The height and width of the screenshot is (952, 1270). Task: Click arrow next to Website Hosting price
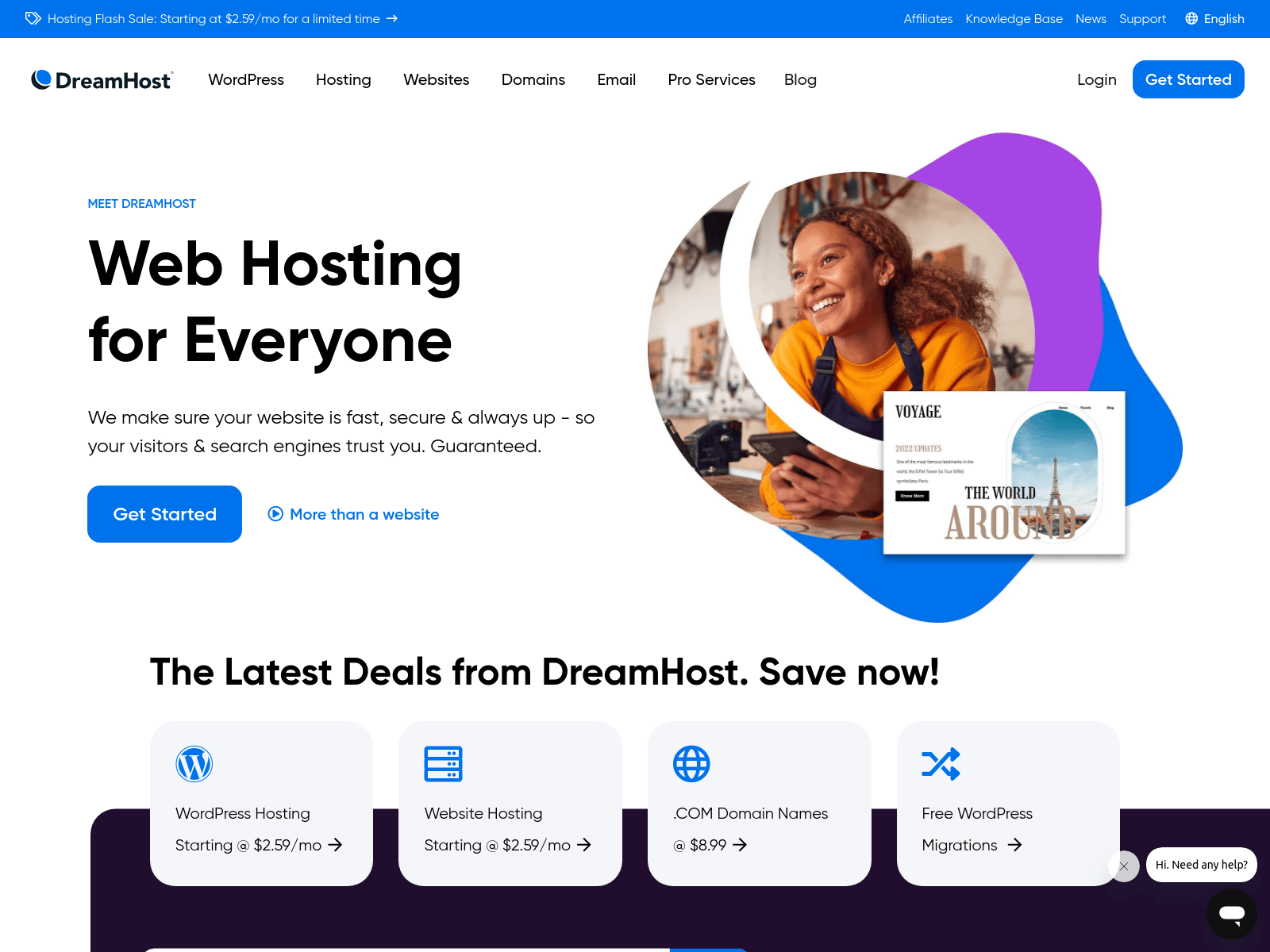[584, 845]
